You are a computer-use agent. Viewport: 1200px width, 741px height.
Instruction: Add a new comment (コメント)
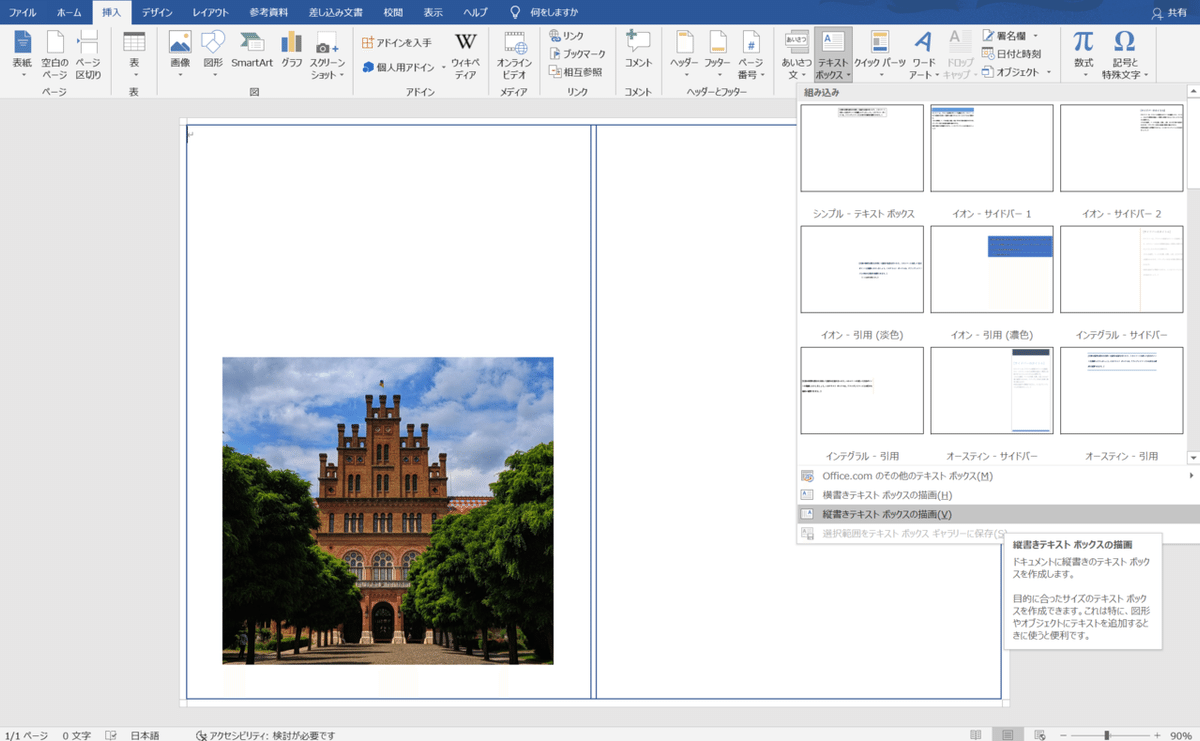click(x=638, y=50)
